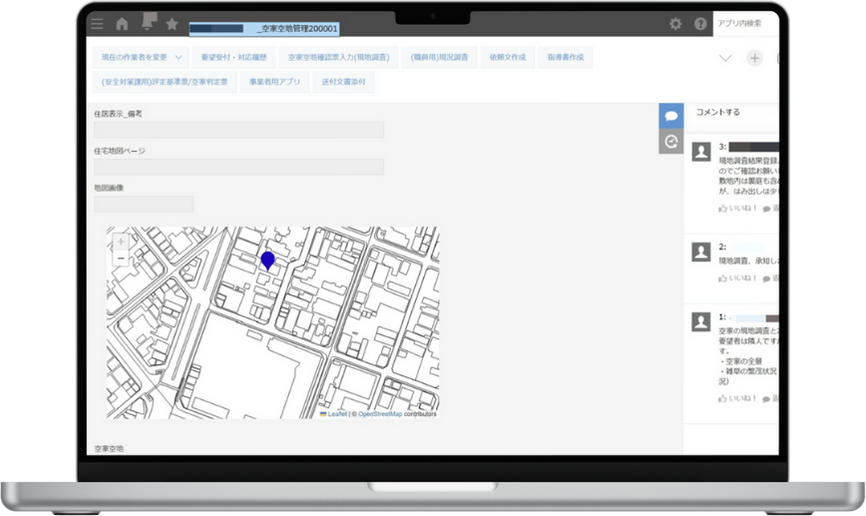Expand the chevron next to the plus button
The height and width of the screenshot is (516, 866).
click(x=726, y=58)
